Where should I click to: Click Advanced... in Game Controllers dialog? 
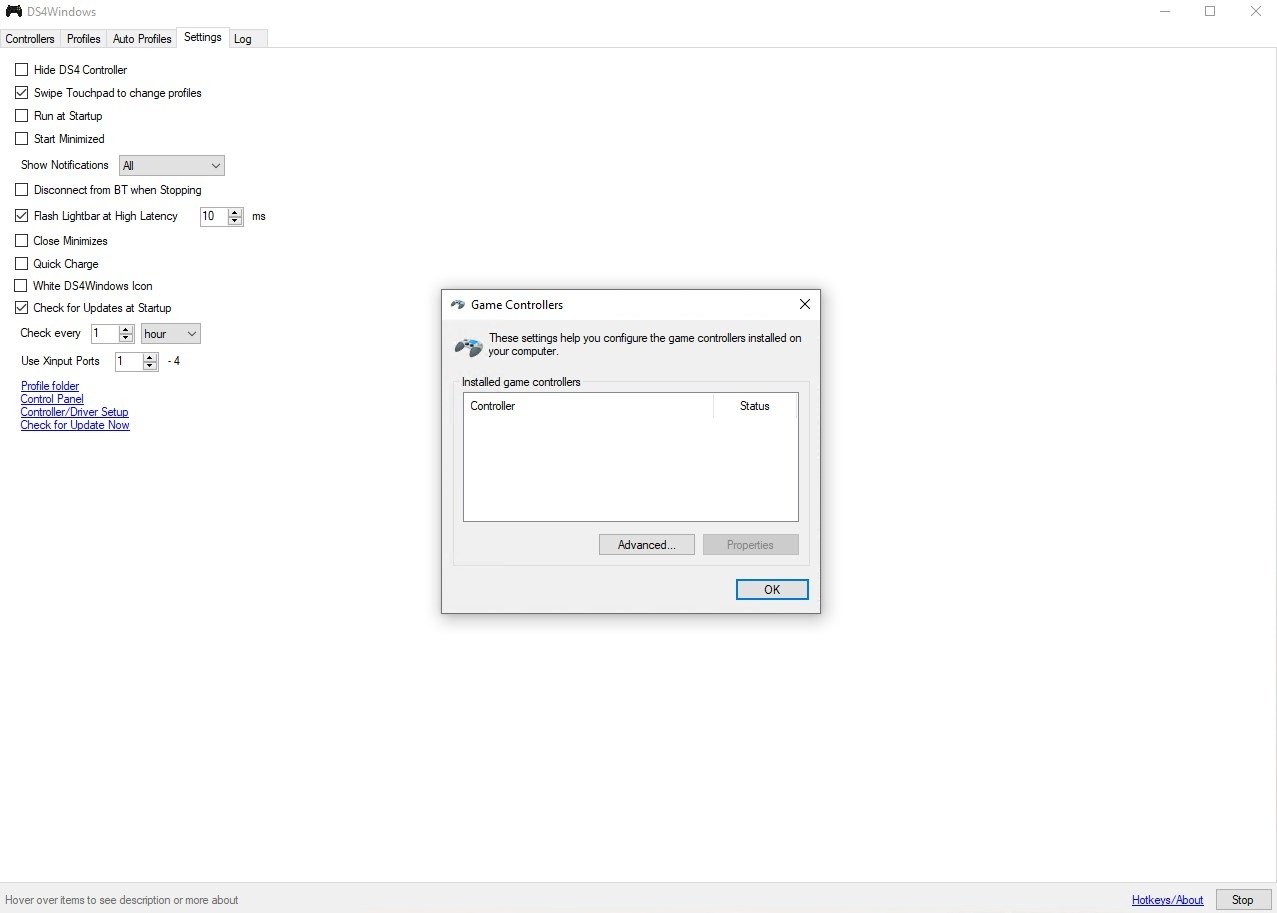click(x=647, y=545)
